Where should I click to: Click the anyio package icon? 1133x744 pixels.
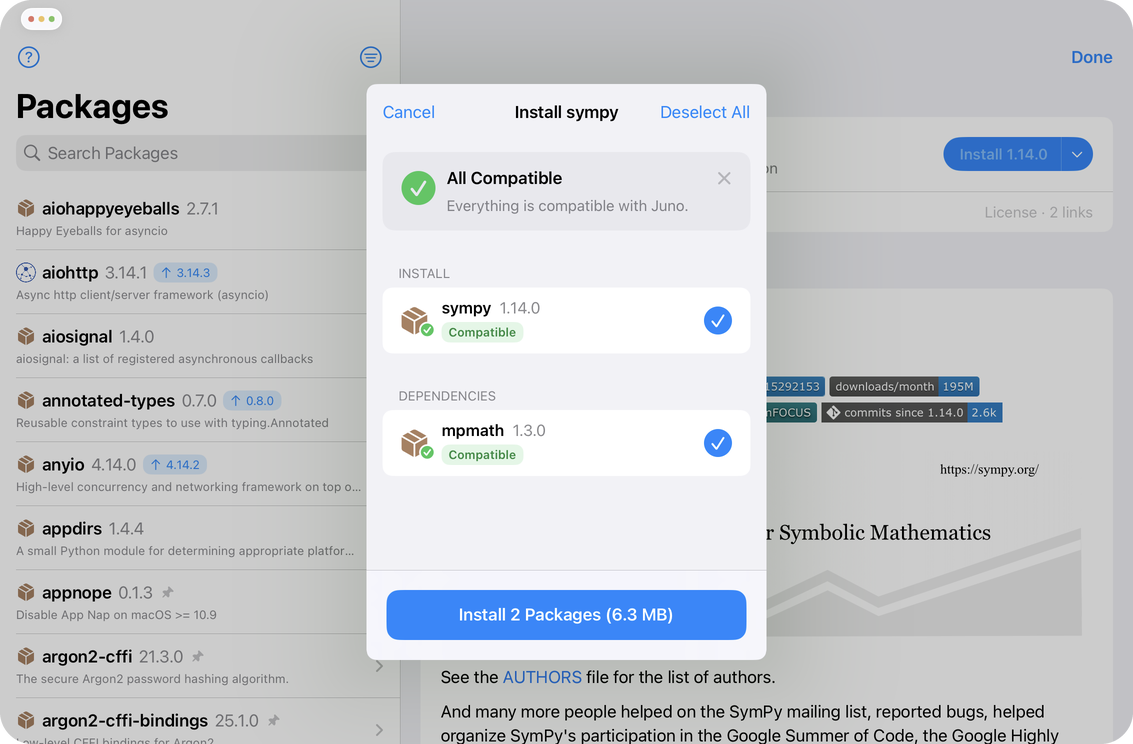point(26,464)
